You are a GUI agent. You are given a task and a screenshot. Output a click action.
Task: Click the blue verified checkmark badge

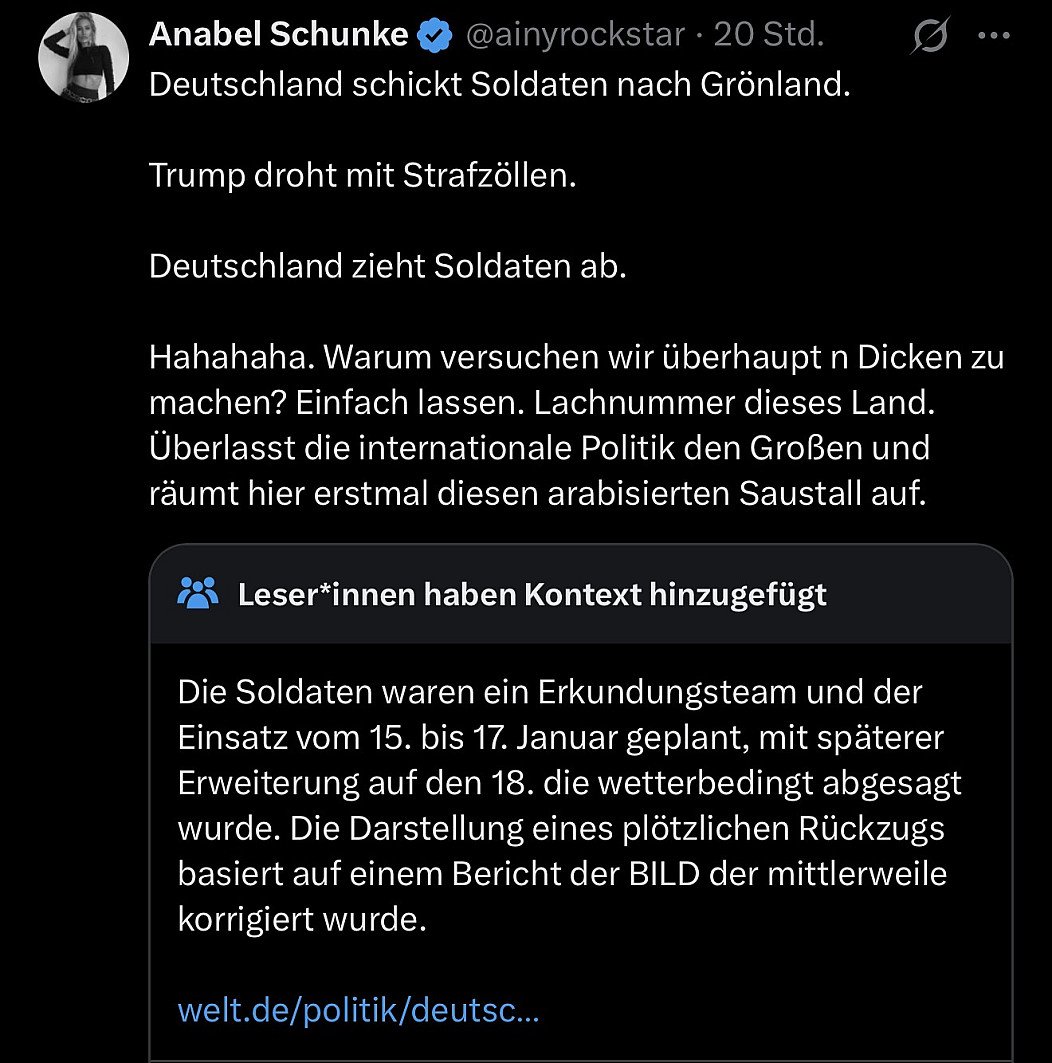click(x=432, y=36)
